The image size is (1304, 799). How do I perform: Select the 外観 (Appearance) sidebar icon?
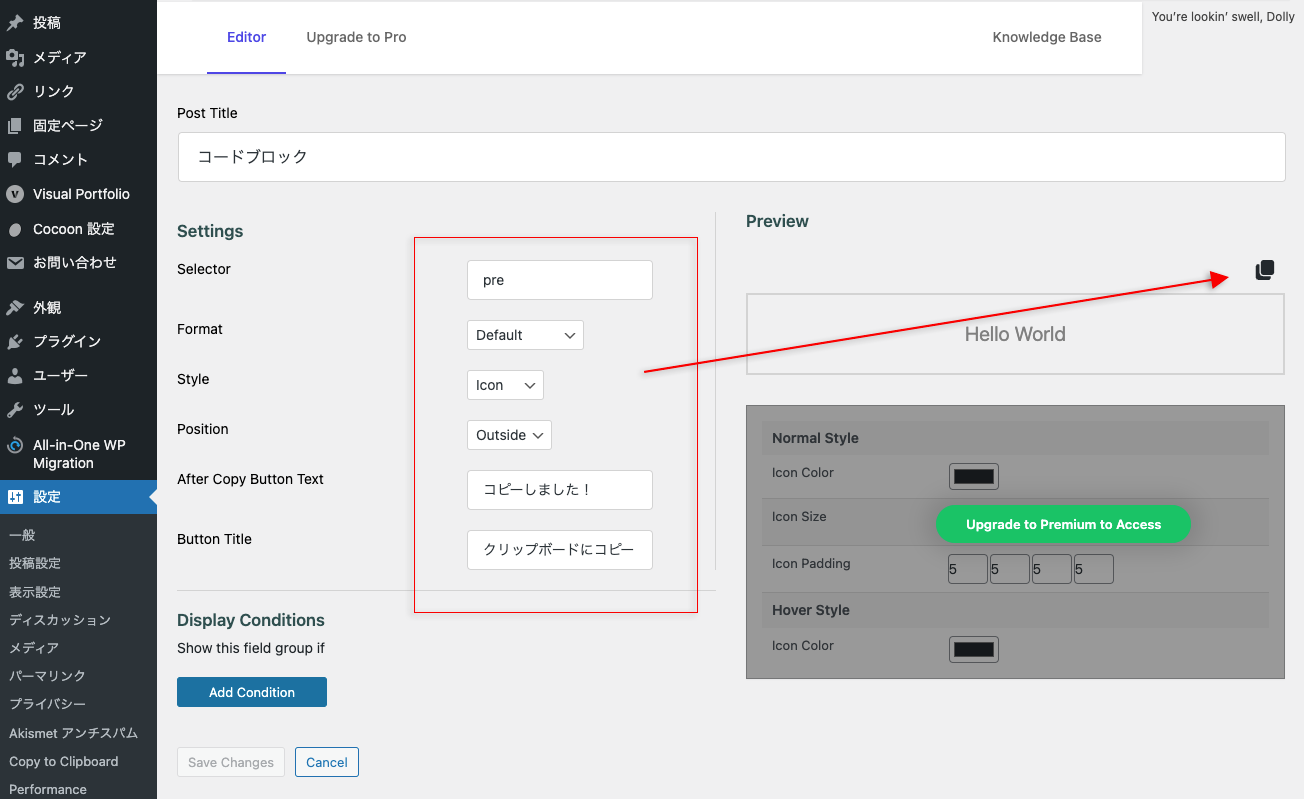click(48, 306)
